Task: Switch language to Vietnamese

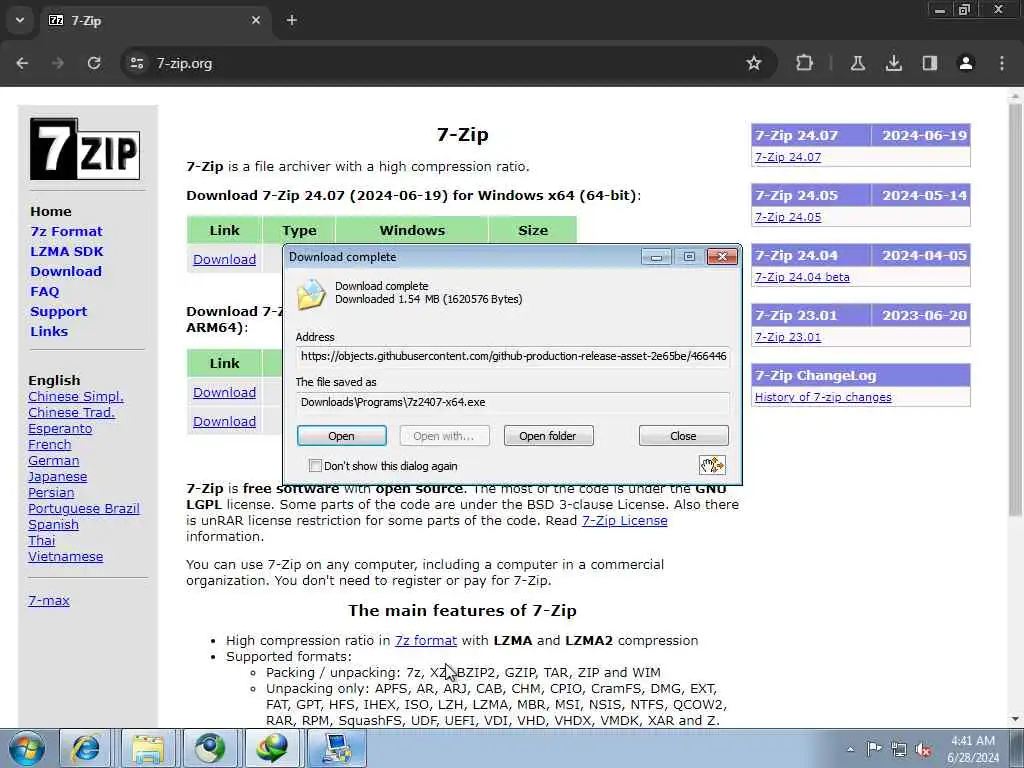Action: [x=65, y=556]
